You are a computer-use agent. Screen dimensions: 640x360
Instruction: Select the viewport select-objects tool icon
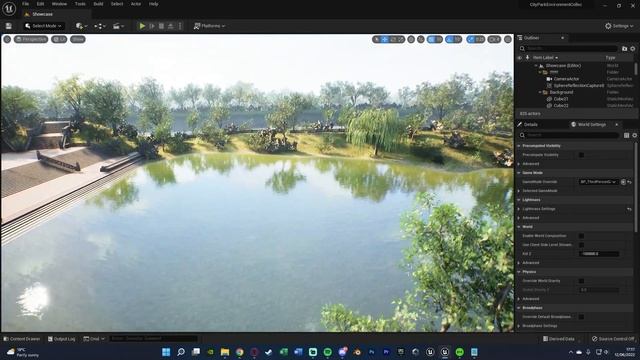376,39
